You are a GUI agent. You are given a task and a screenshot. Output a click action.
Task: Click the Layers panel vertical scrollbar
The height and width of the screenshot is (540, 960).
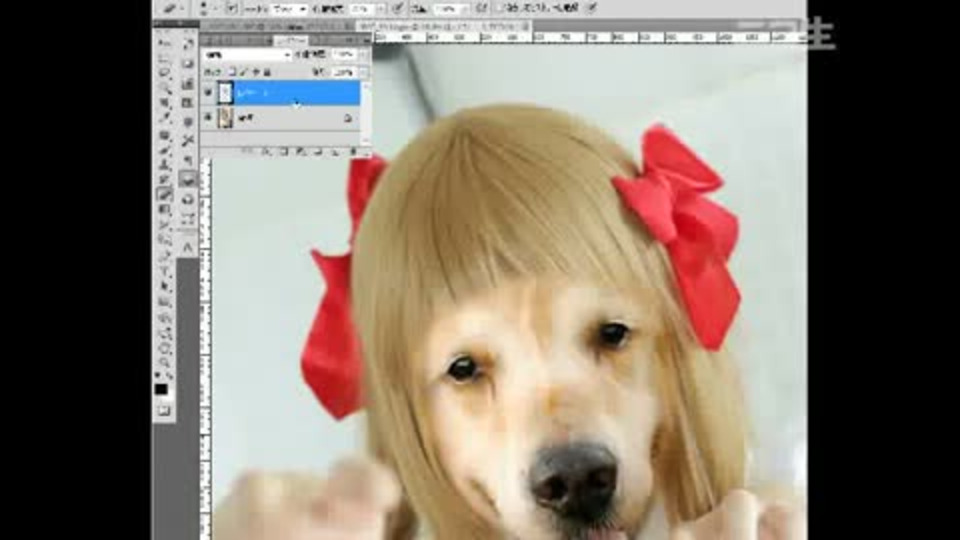coord(366,113)
